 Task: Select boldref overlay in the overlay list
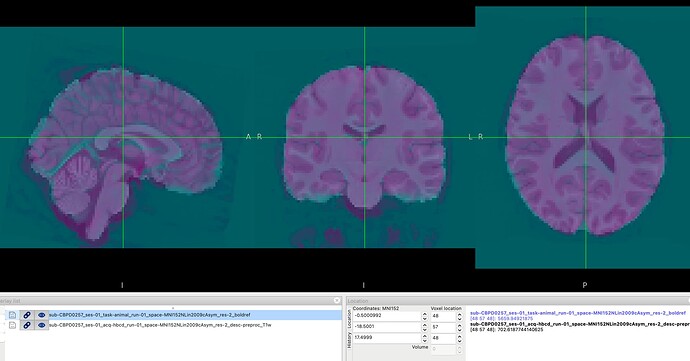194,315
